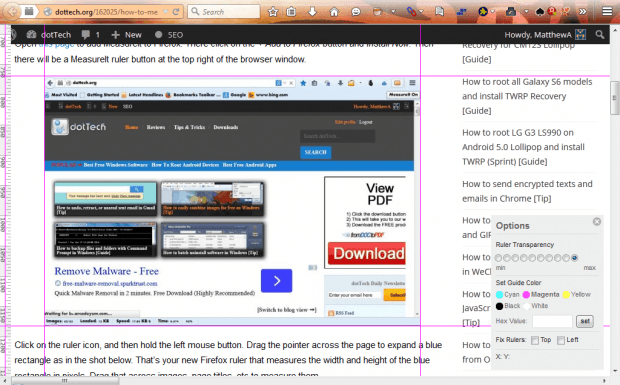Click the MatthewA avatar in the admin bar
Image resolution: width=620 pixels, height=385 pixels.
(580, 35)
